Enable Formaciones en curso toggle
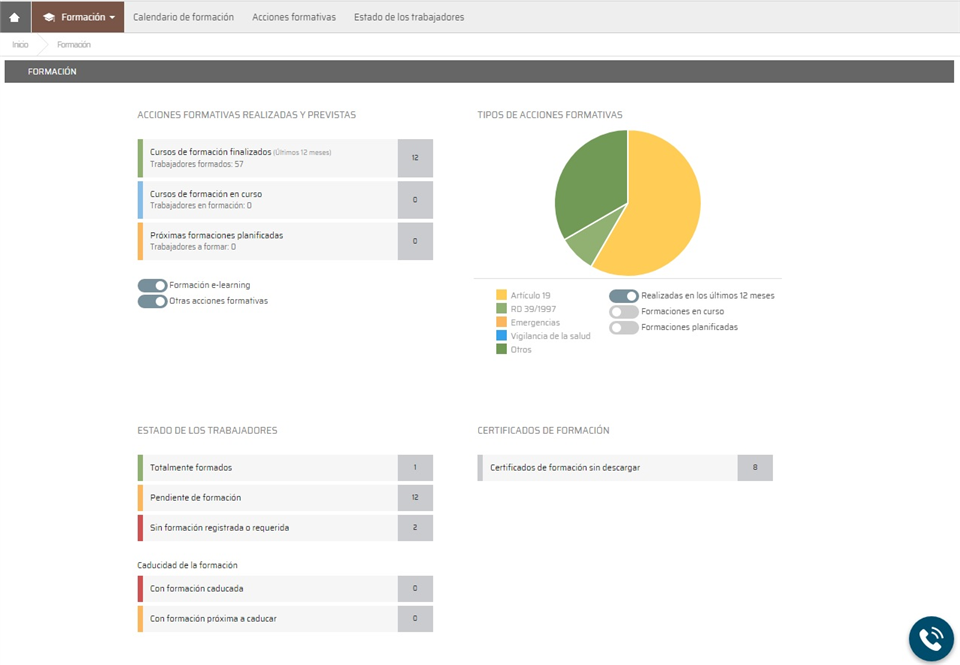This screenshot has height=665, width=960. pyautogui.click(x=624, y=312)
